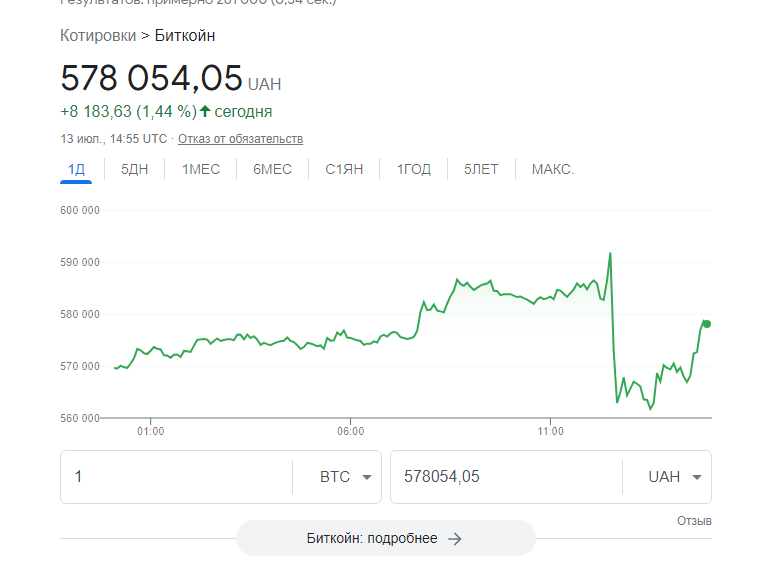The image size is (758, 563).
Task: Select the С1ЯН year-to-date tab
Action: point(344,169)
